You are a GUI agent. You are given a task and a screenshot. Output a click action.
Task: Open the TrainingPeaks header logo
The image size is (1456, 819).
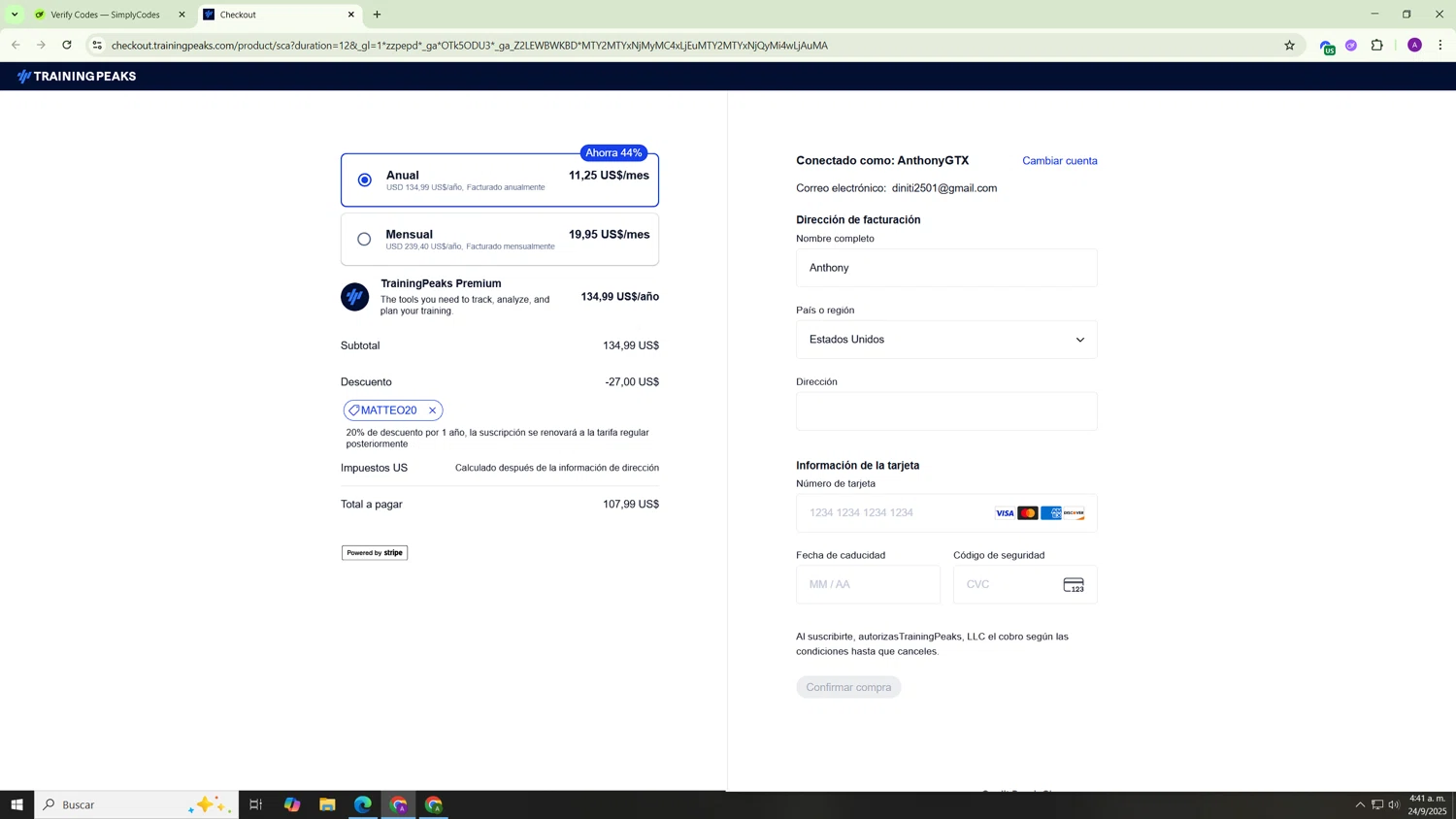[x=77, y=76]
